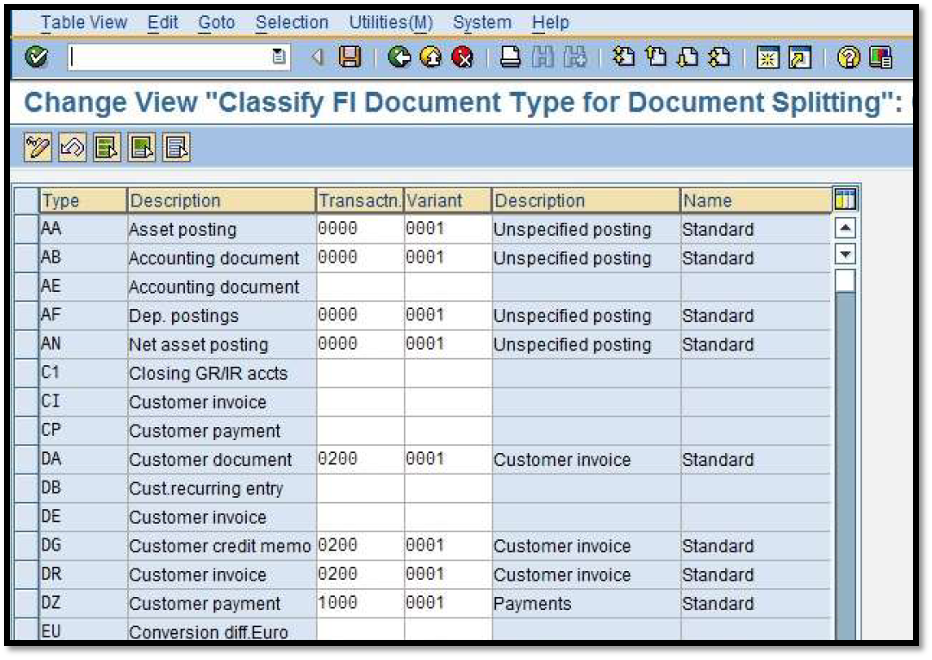Select the row selector for type DG

(26, 546)
